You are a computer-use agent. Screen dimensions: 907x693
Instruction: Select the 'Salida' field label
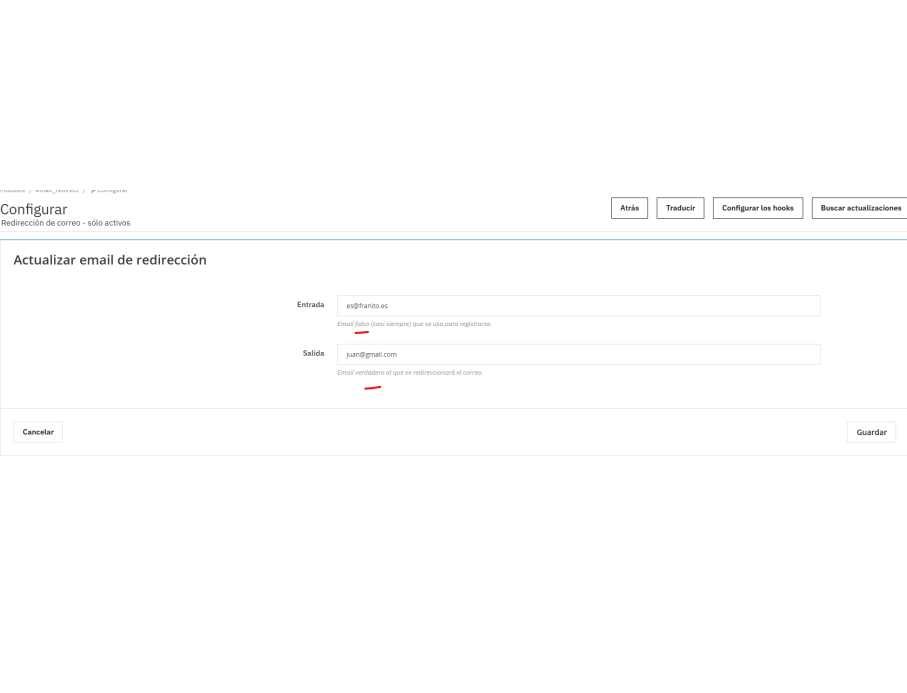click(314, 353)
